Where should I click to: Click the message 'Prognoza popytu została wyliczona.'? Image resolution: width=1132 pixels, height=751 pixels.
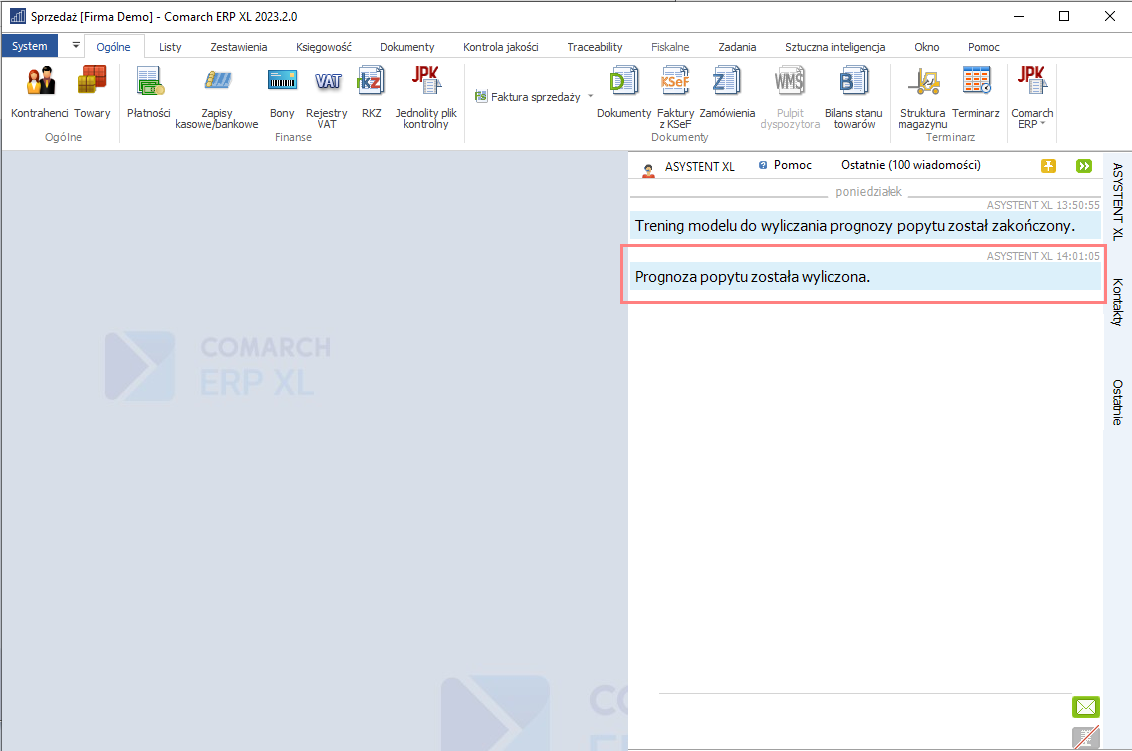point(865,277)
